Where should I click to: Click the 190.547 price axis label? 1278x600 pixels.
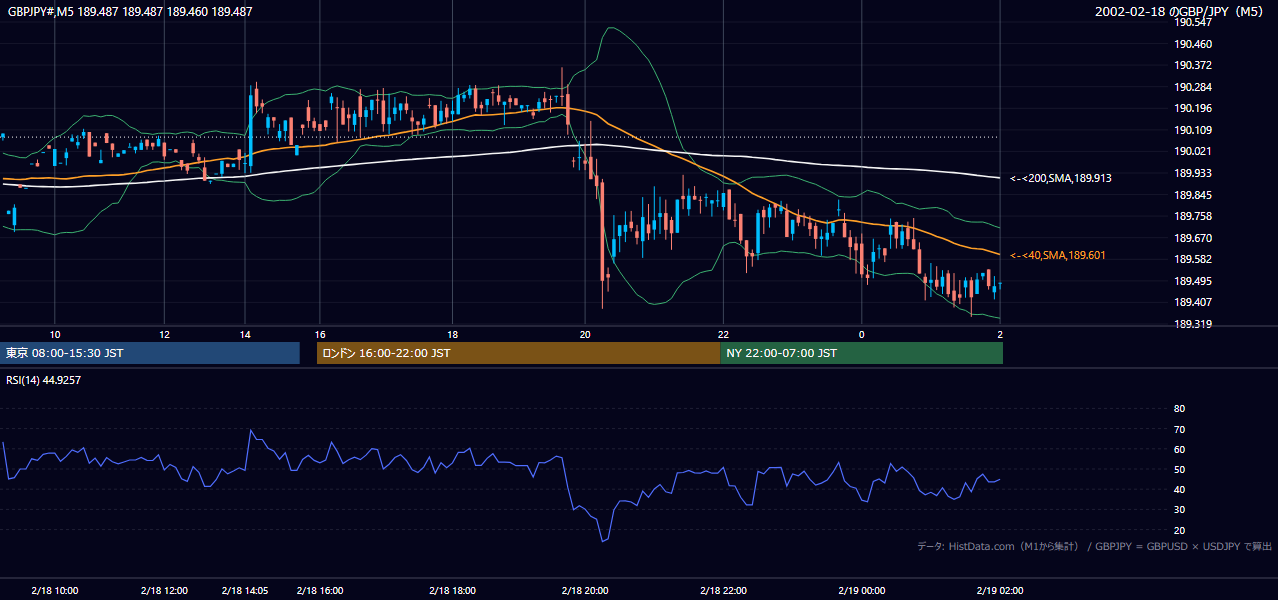1193,22
